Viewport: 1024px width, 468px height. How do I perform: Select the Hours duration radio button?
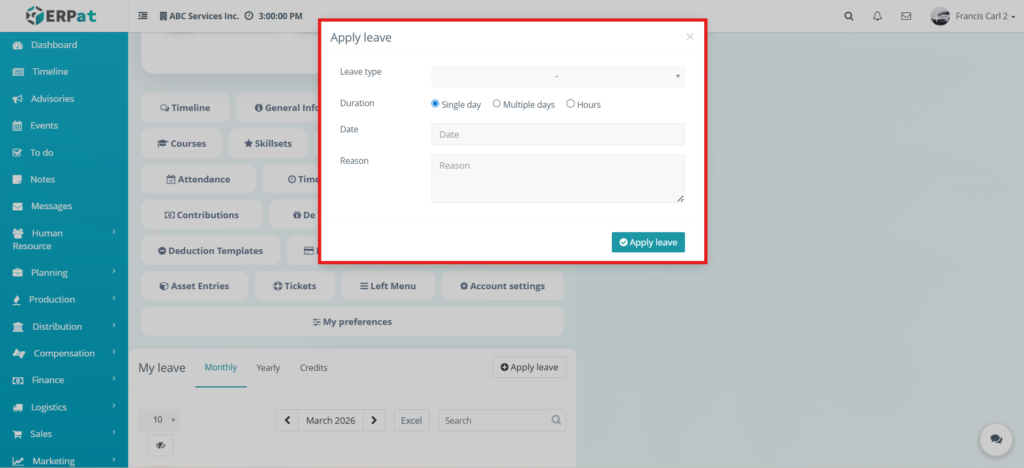click(570, 103)
